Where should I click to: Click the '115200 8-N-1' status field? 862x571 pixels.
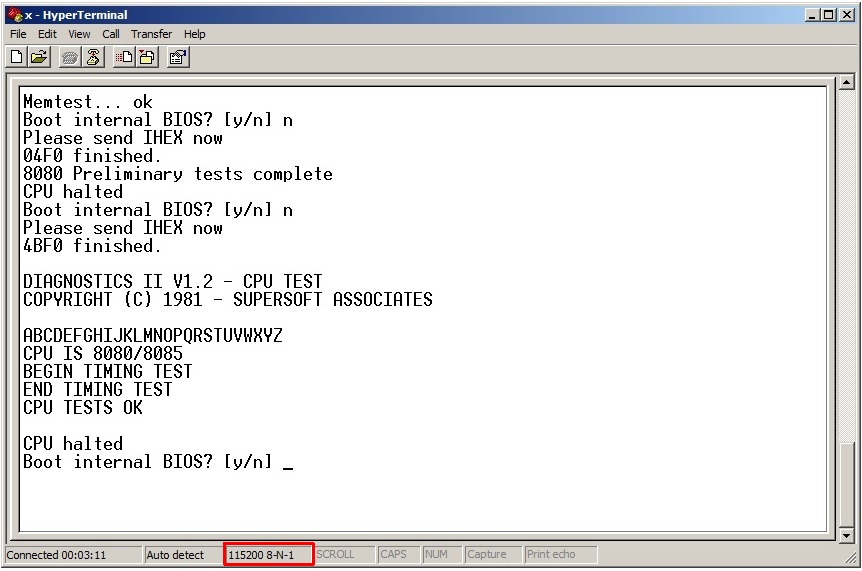[x=269, y=555]
